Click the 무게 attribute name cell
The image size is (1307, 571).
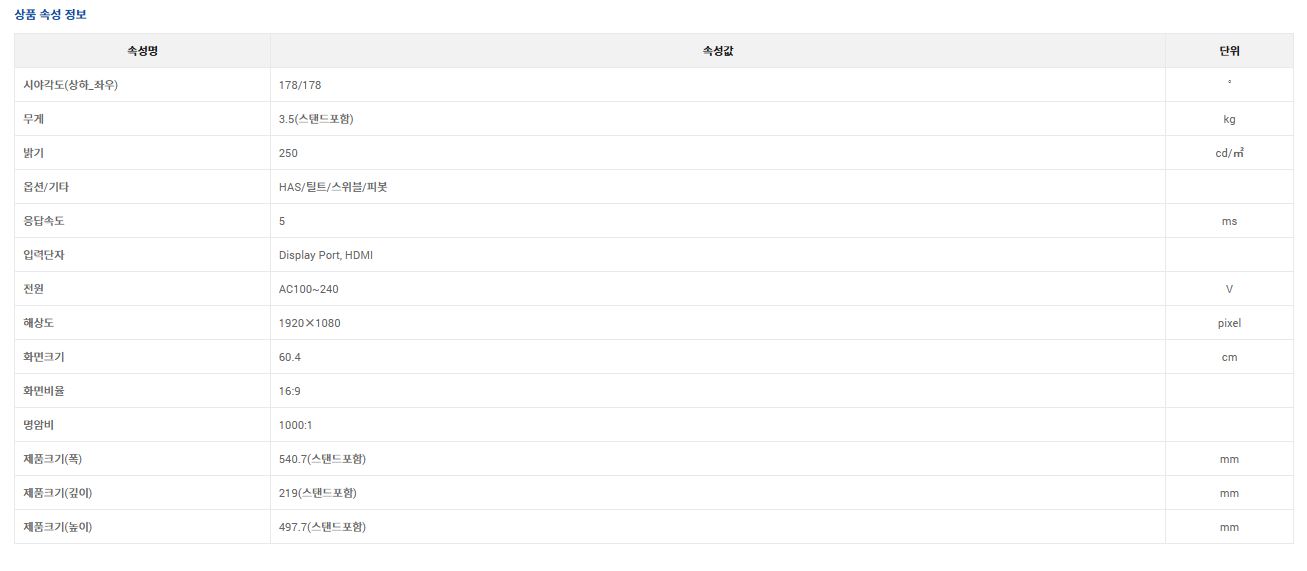pyautogui.click(x=142, y=119)
